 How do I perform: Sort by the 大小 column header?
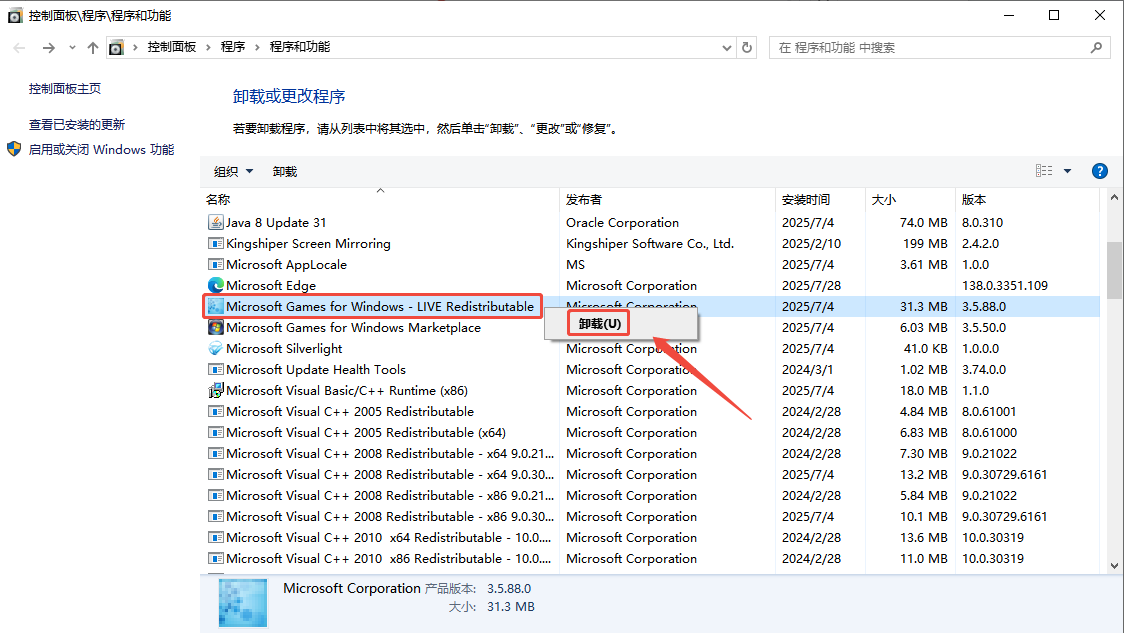click(x=910, y=200)
